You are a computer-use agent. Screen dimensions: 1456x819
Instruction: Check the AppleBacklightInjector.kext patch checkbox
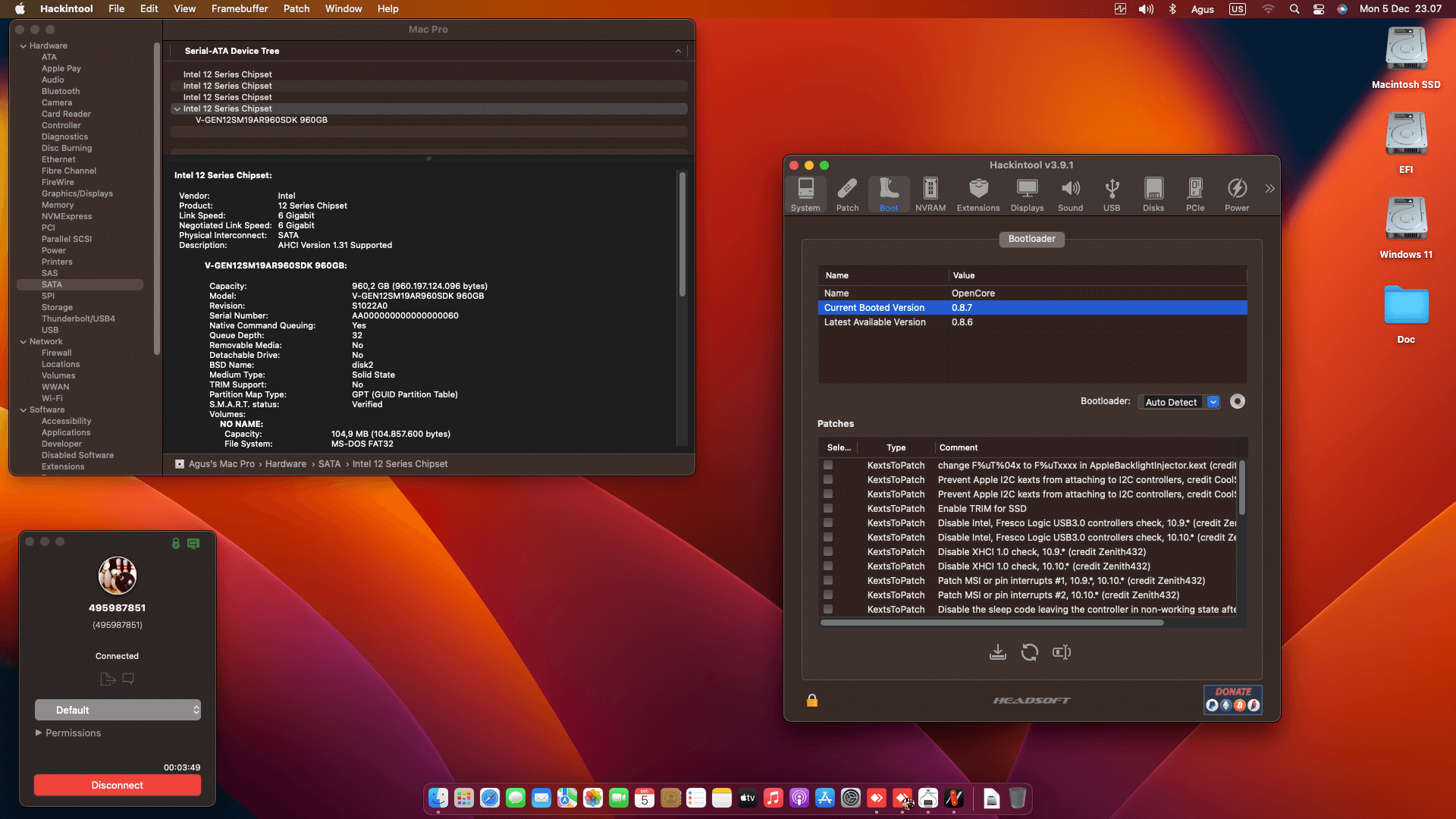pyautogui.click(x=827, y=466)
